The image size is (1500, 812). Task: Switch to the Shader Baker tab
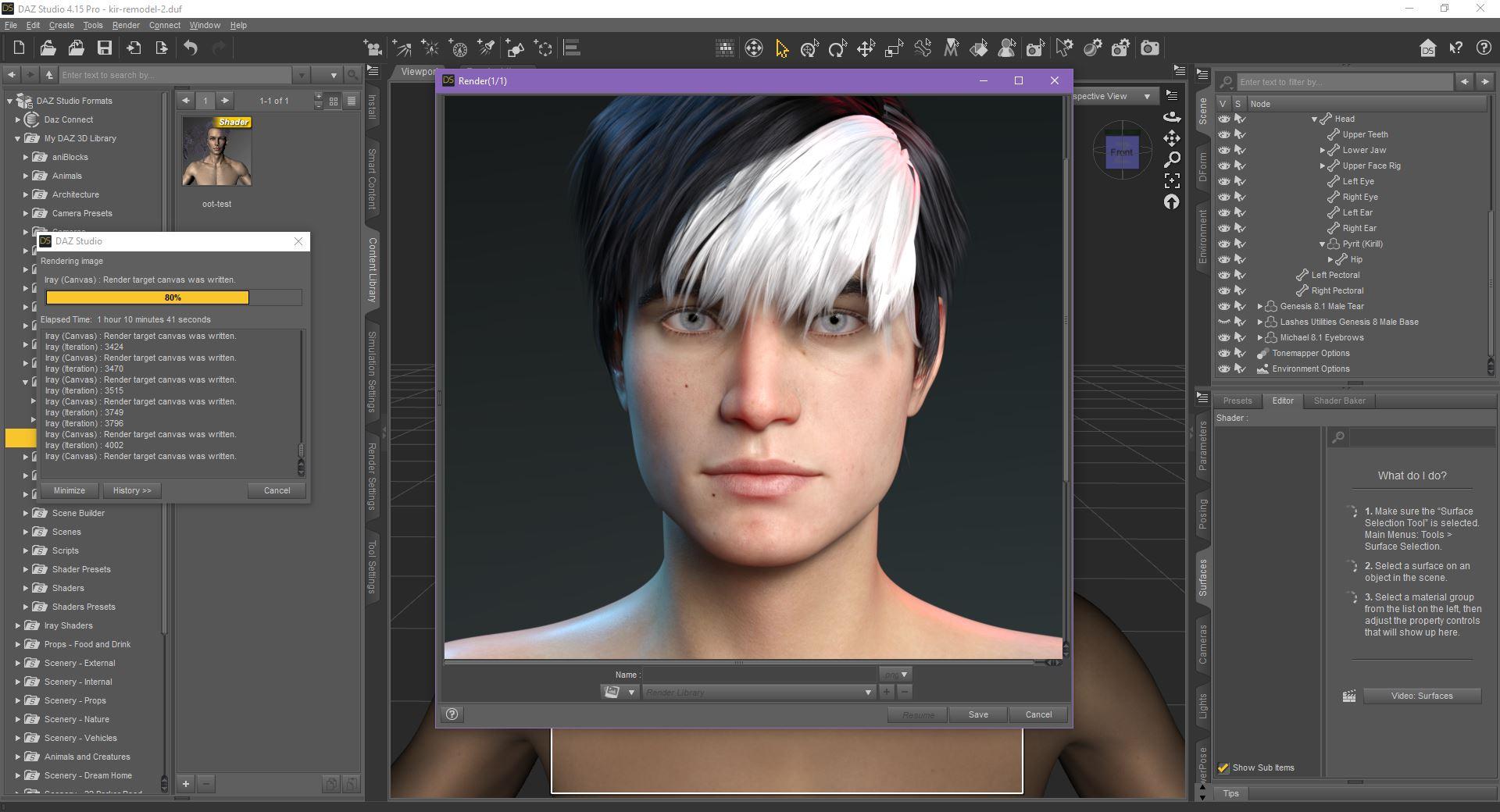(x=1340, y=401)
